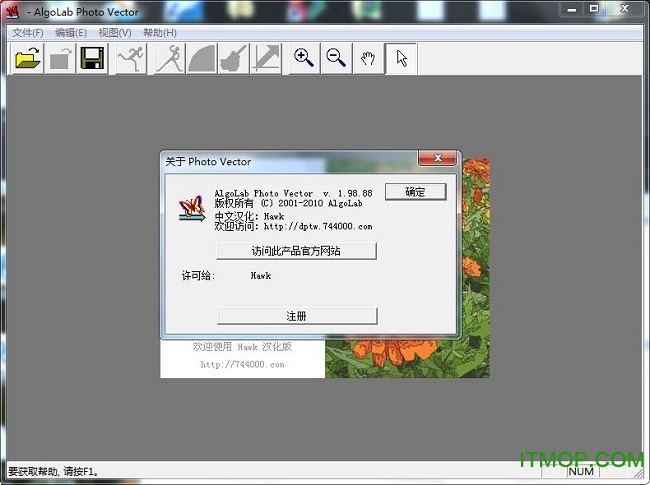Close the AlgoLab Photo Vector window
650x485 pixels.
[624, 9]
